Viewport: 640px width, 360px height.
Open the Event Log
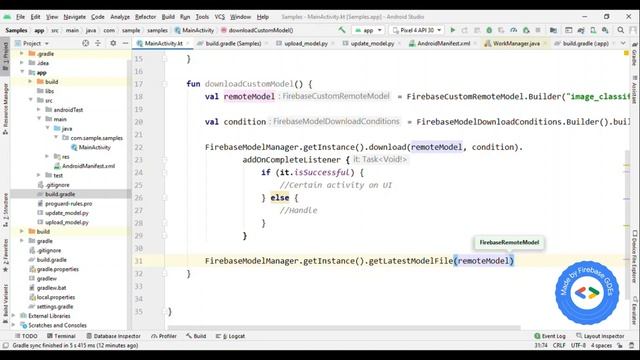coord(550,336)
